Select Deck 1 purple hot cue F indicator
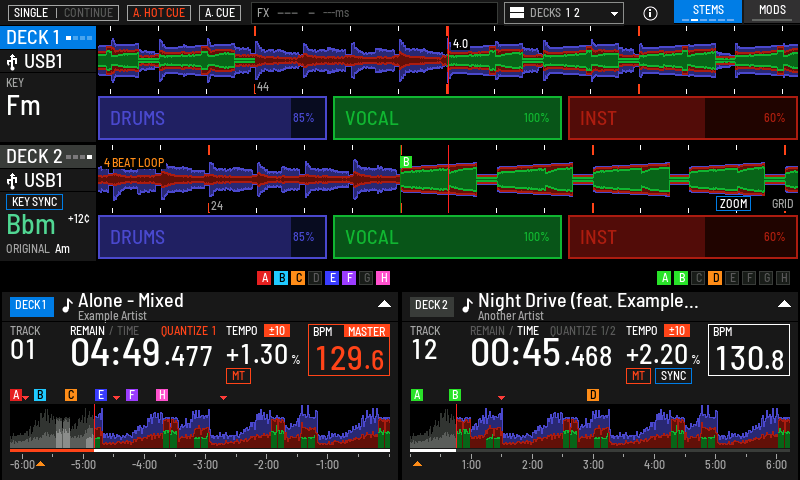The image size is (800, 480). point(349,278)
